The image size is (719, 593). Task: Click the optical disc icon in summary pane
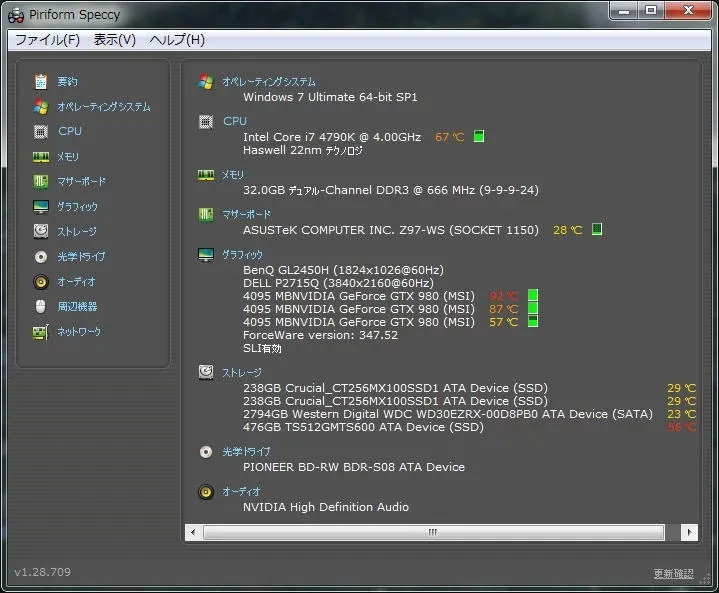click(x=206, y=452)
